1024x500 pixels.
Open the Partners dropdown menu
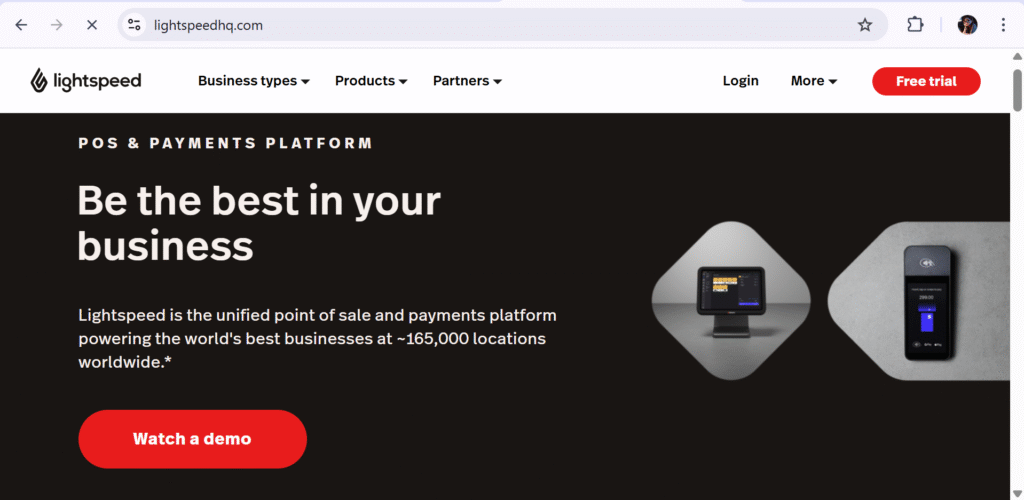(467, 81)
